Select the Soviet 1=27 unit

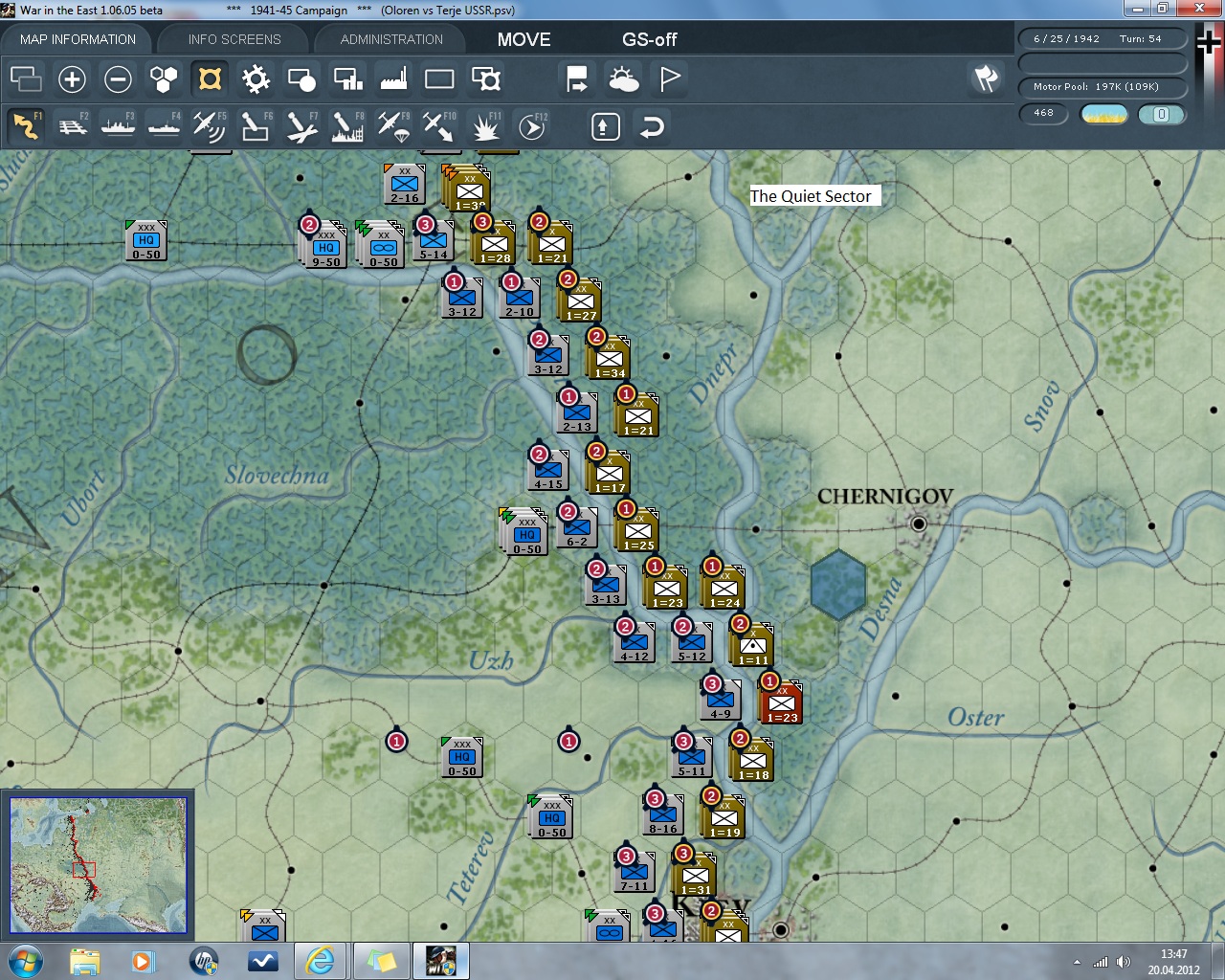click(580, 300)
